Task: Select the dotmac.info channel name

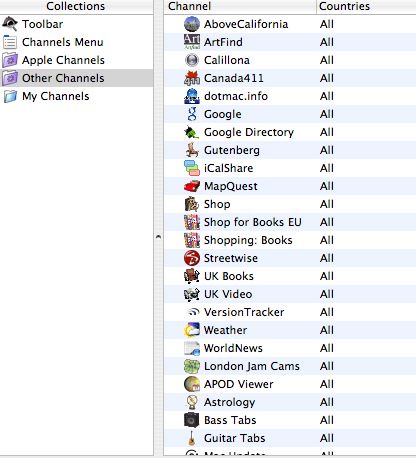Action: pyautogui.click(x=236, y=96)
